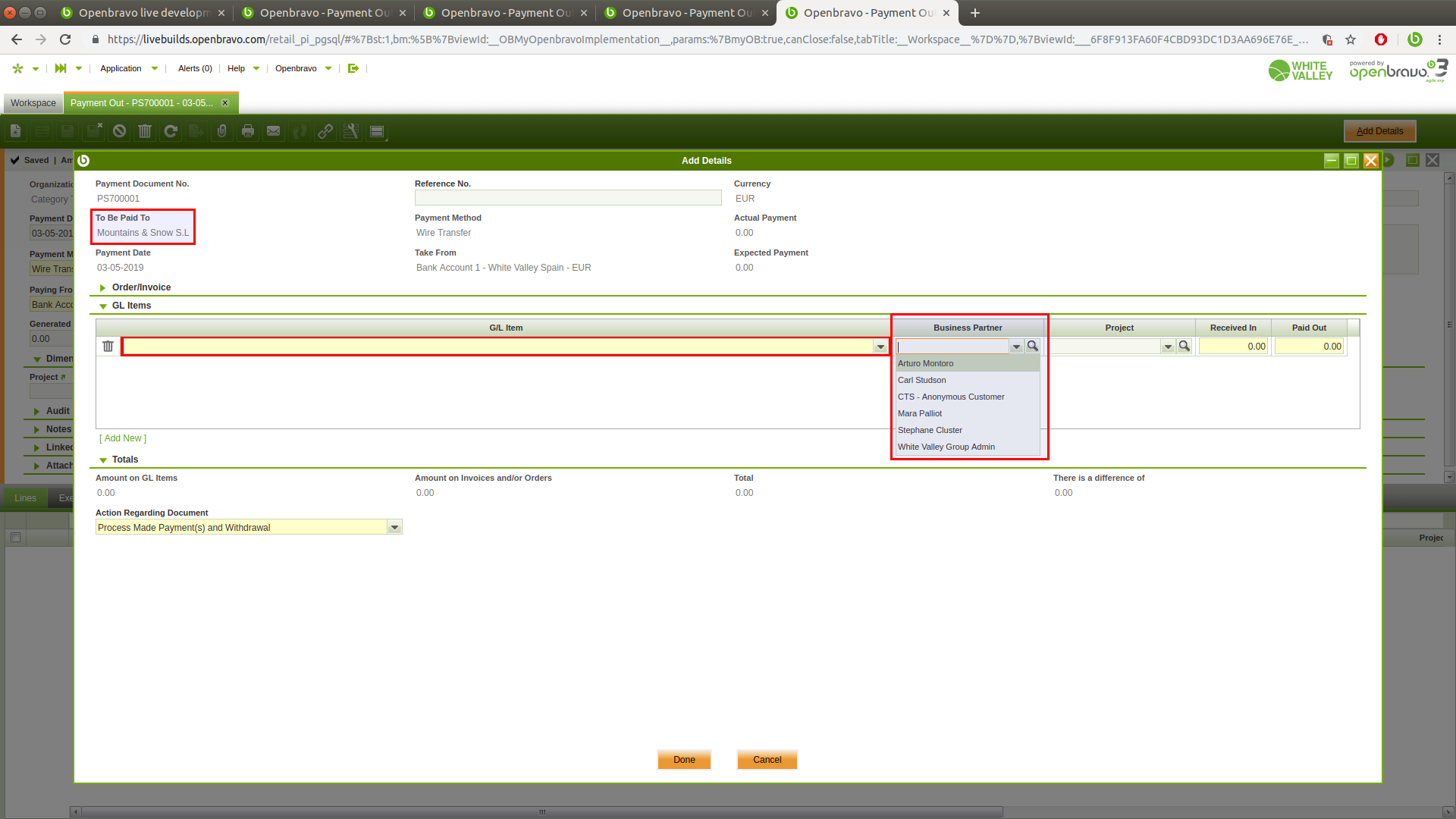This screenshot has height=819, width=1456.
Task: Click the logout icon in top menu
Action: pyautogui.click(x=353, y=68)
